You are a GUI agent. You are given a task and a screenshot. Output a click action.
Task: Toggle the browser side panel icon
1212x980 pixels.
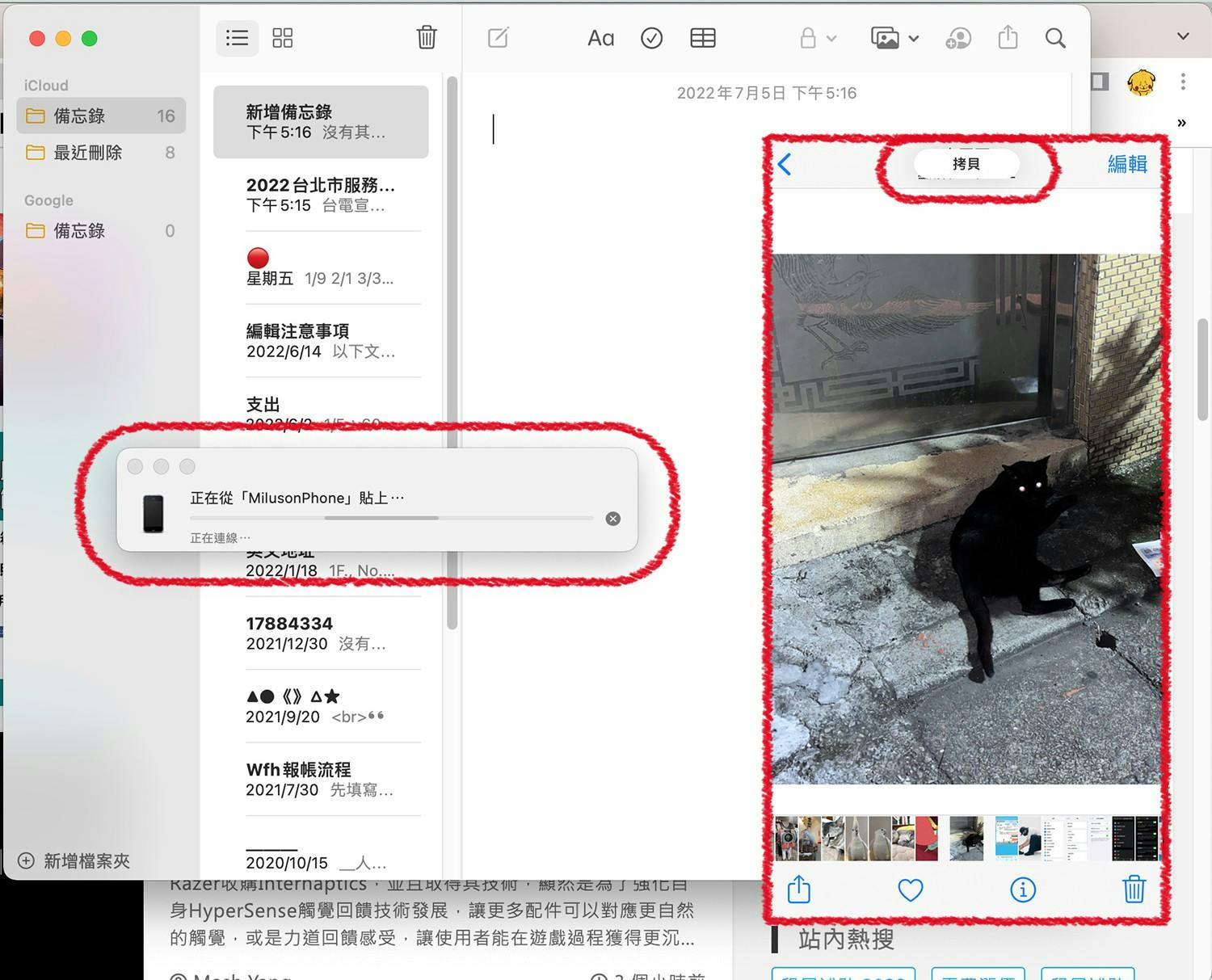[1100, 82]
